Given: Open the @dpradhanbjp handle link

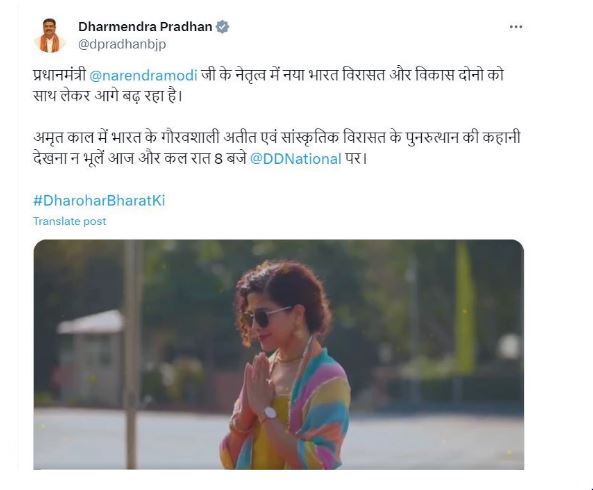Looking at the screenshot, I should tap(122, 44).
